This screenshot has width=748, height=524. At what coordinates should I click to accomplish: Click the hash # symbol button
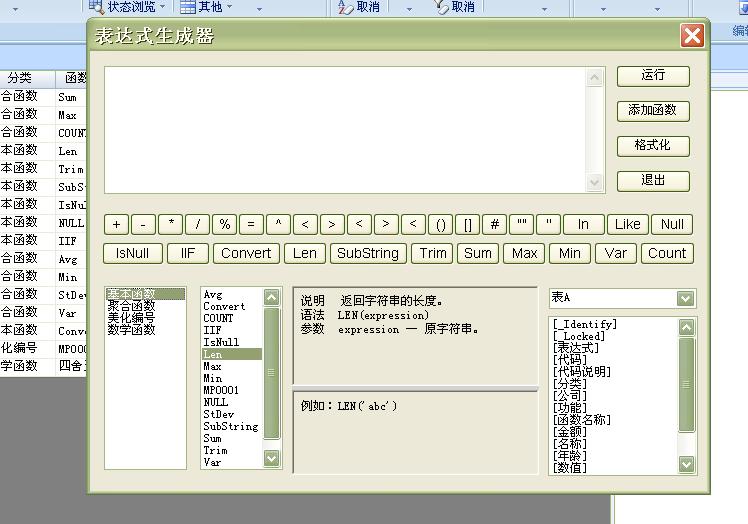[494, 225]
